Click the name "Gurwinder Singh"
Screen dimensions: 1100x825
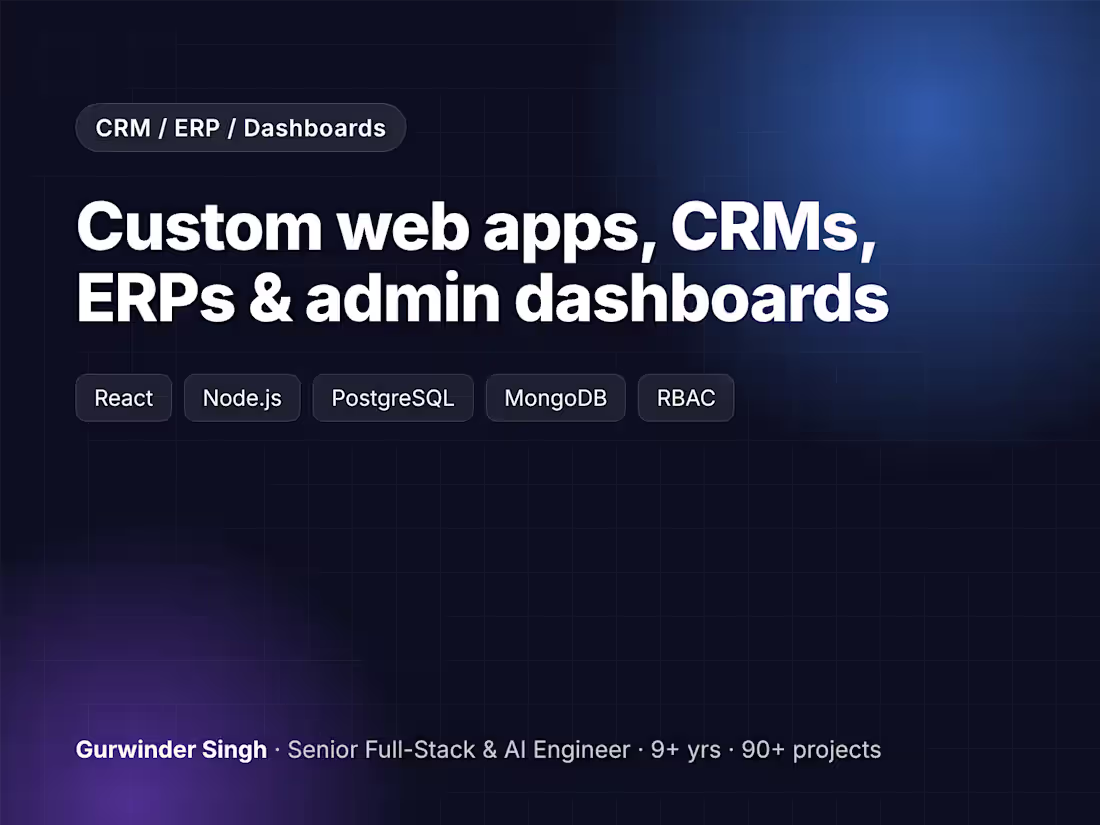coord(171,749)
